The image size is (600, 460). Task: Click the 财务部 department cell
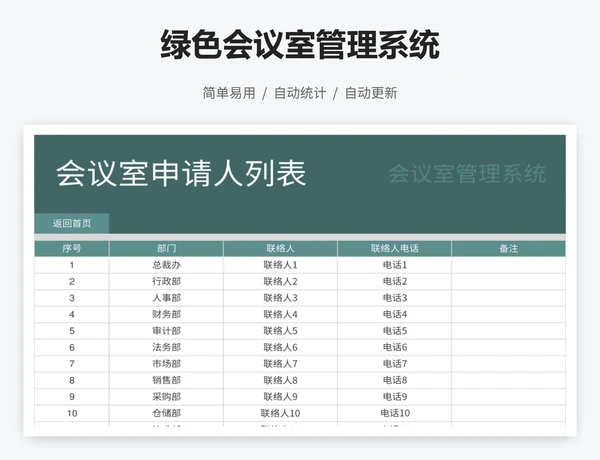click(166, 314)
